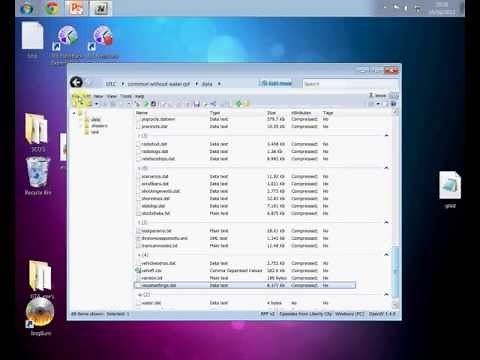
Task: Open the File menu
Action: [x=76, y=96]
